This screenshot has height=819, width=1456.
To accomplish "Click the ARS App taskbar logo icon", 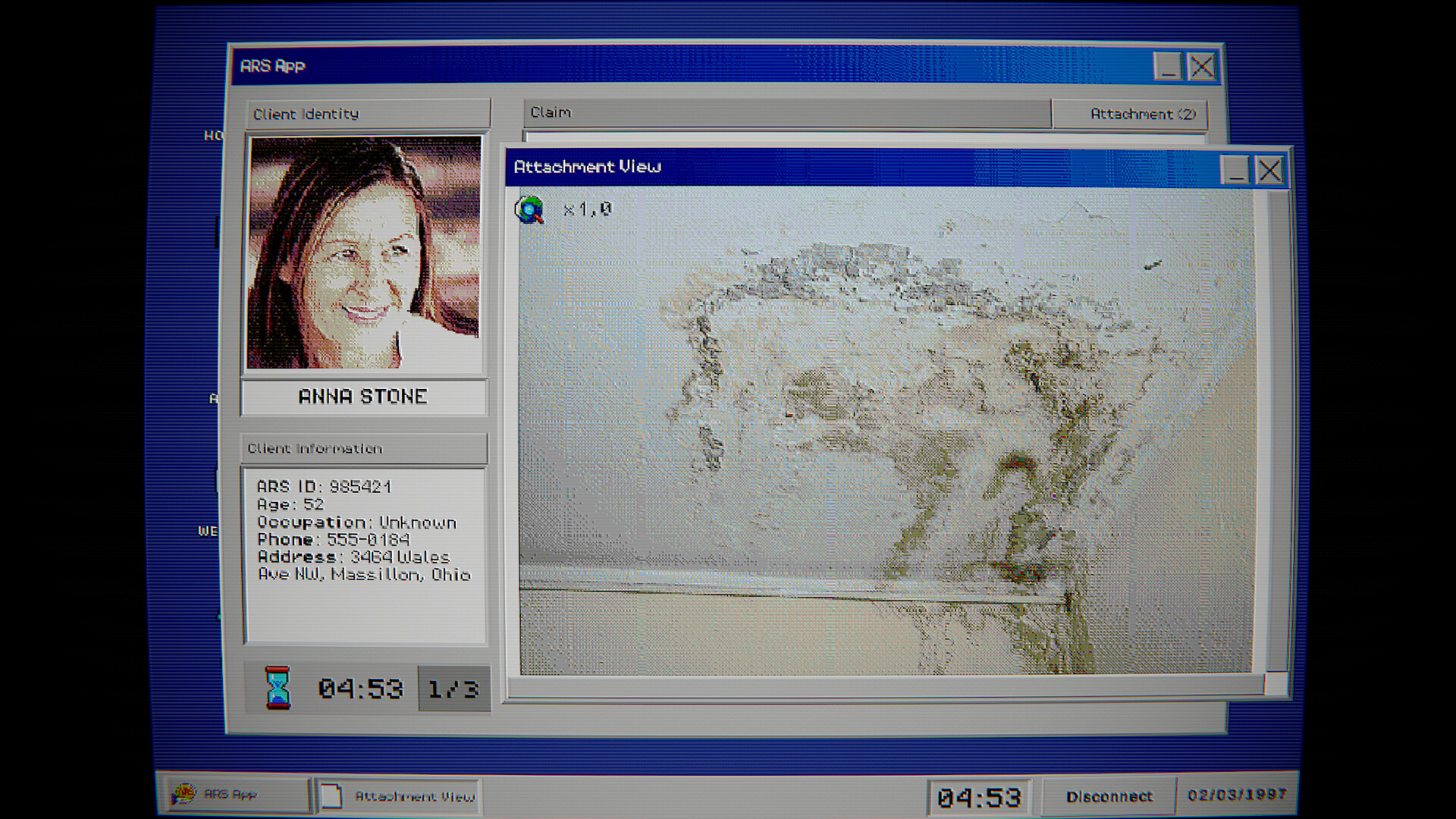I will [x=183, y=795].
